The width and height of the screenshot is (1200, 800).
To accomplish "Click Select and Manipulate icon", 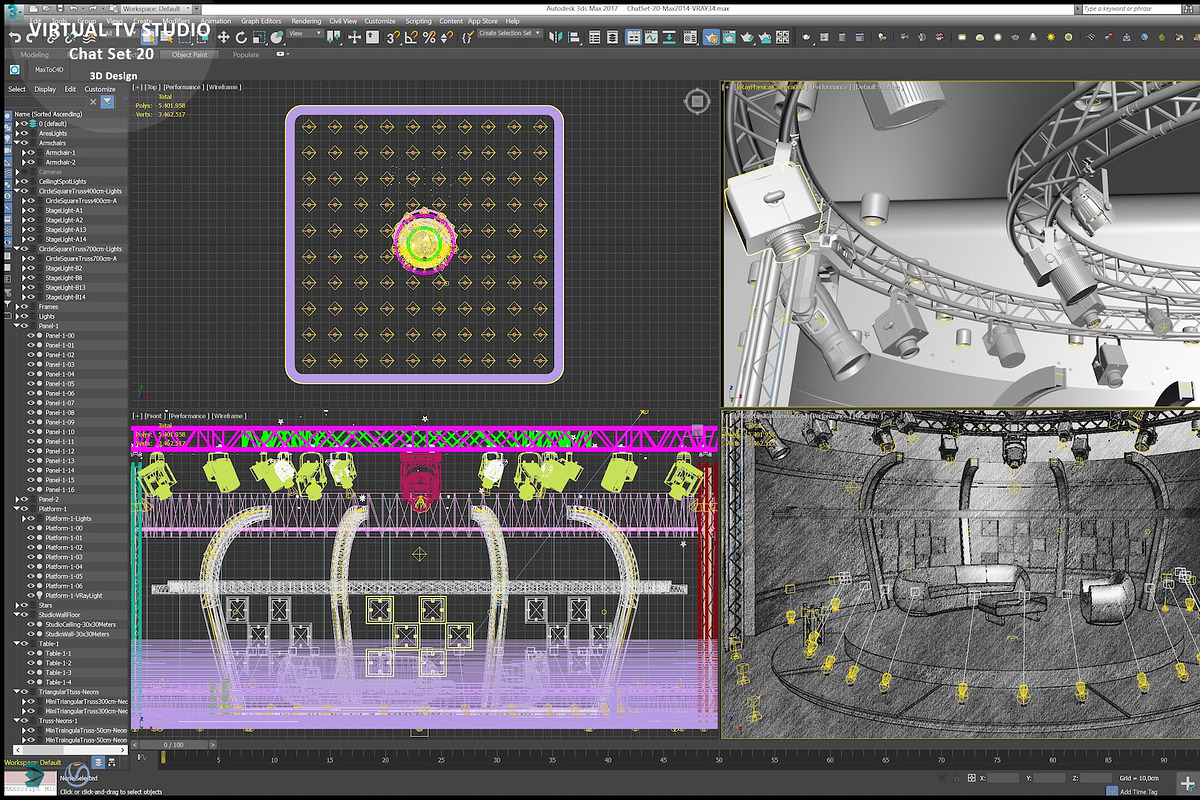I will point(354,37).
